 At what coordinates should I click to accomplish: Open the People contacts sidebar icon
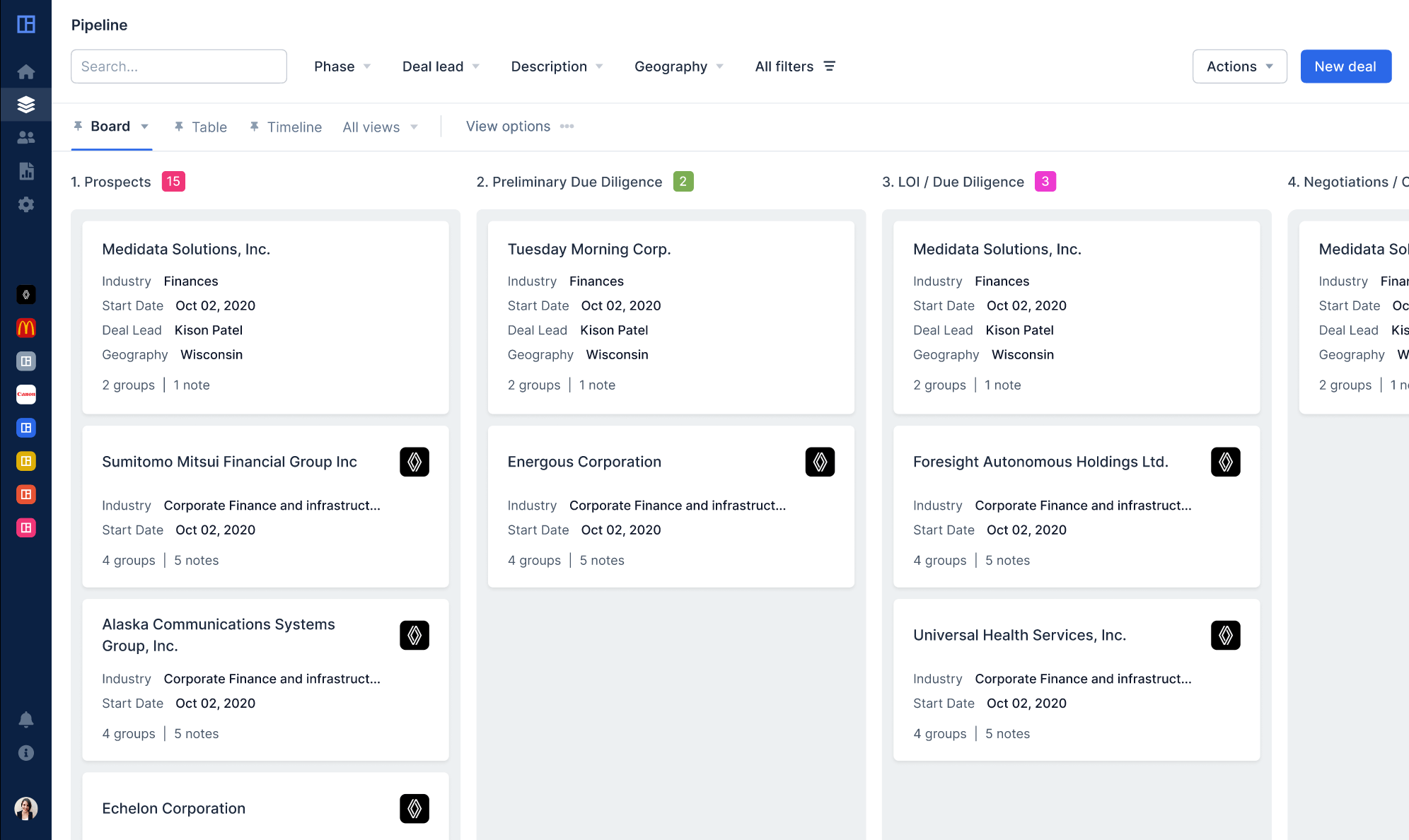pos(26,138)
